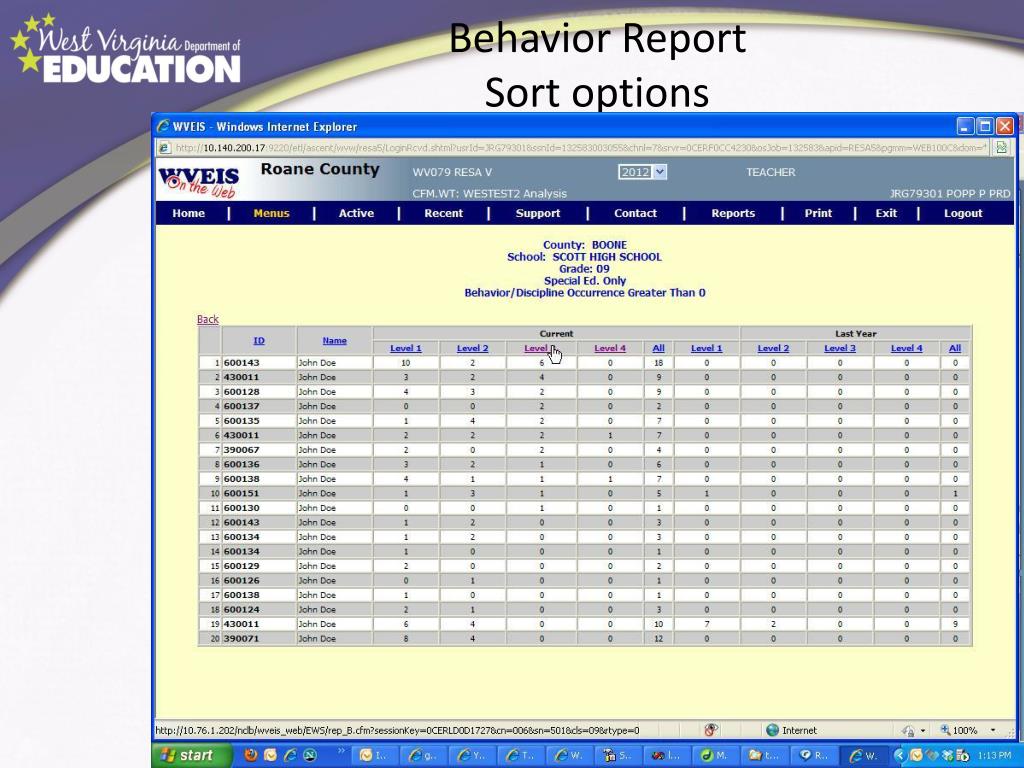Select student ID 600126
The width and height of the screenshot is (1024, 768).
[x=242, y=581]
